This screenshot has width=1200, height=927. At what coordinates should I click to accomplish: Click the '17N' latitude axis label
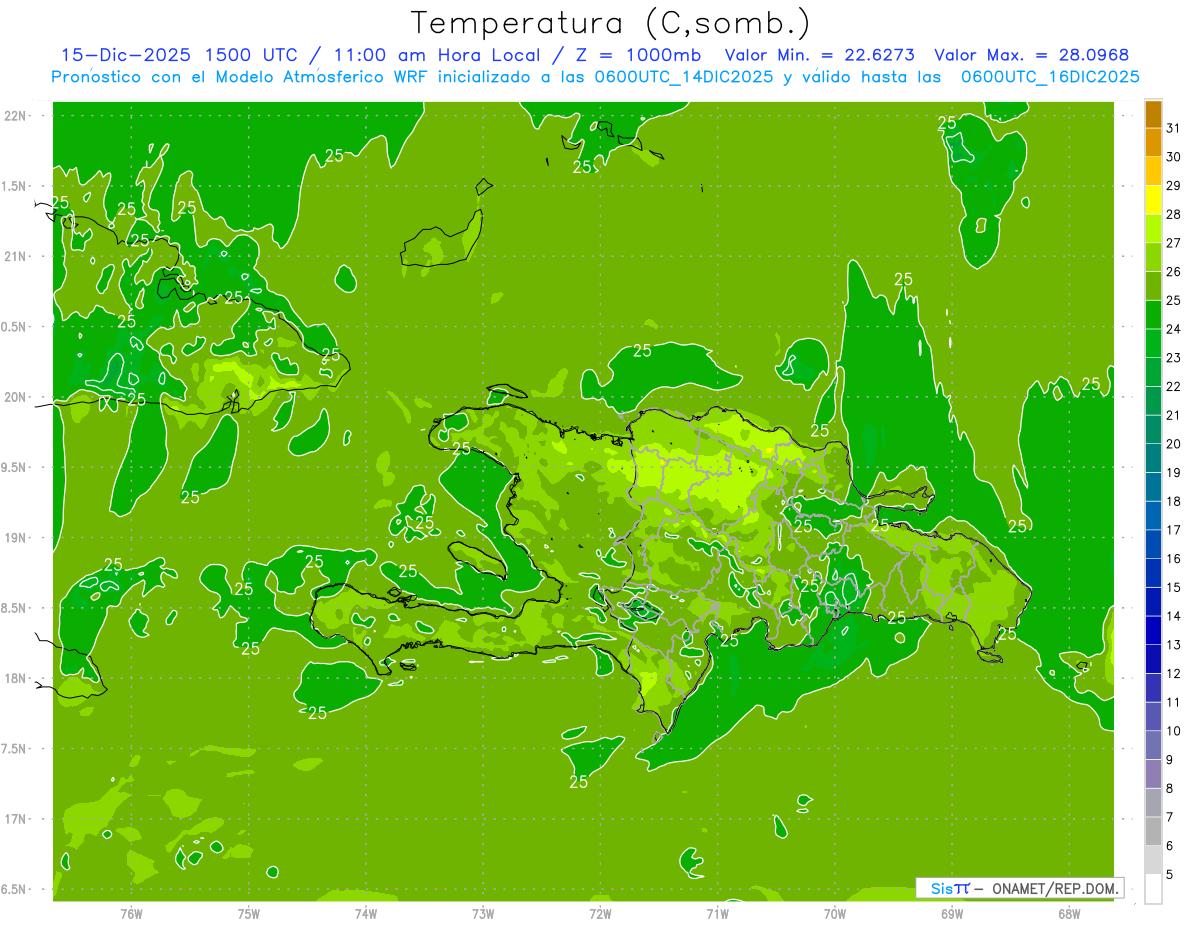[x=15, y=819]
